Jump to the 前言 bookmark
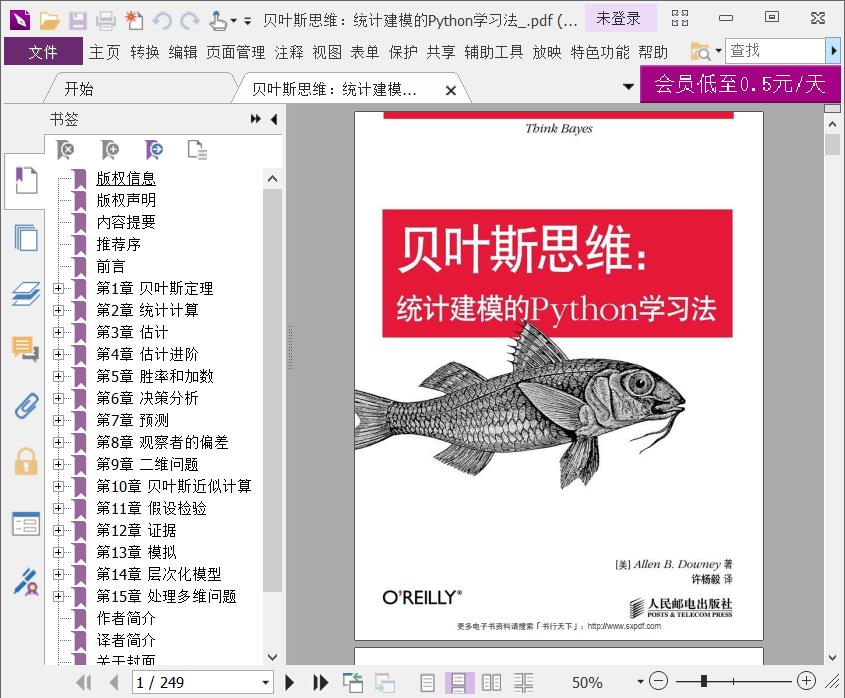The width and height of the screenshot is (845, 698). pyautogui.click(x=110, y=266)
